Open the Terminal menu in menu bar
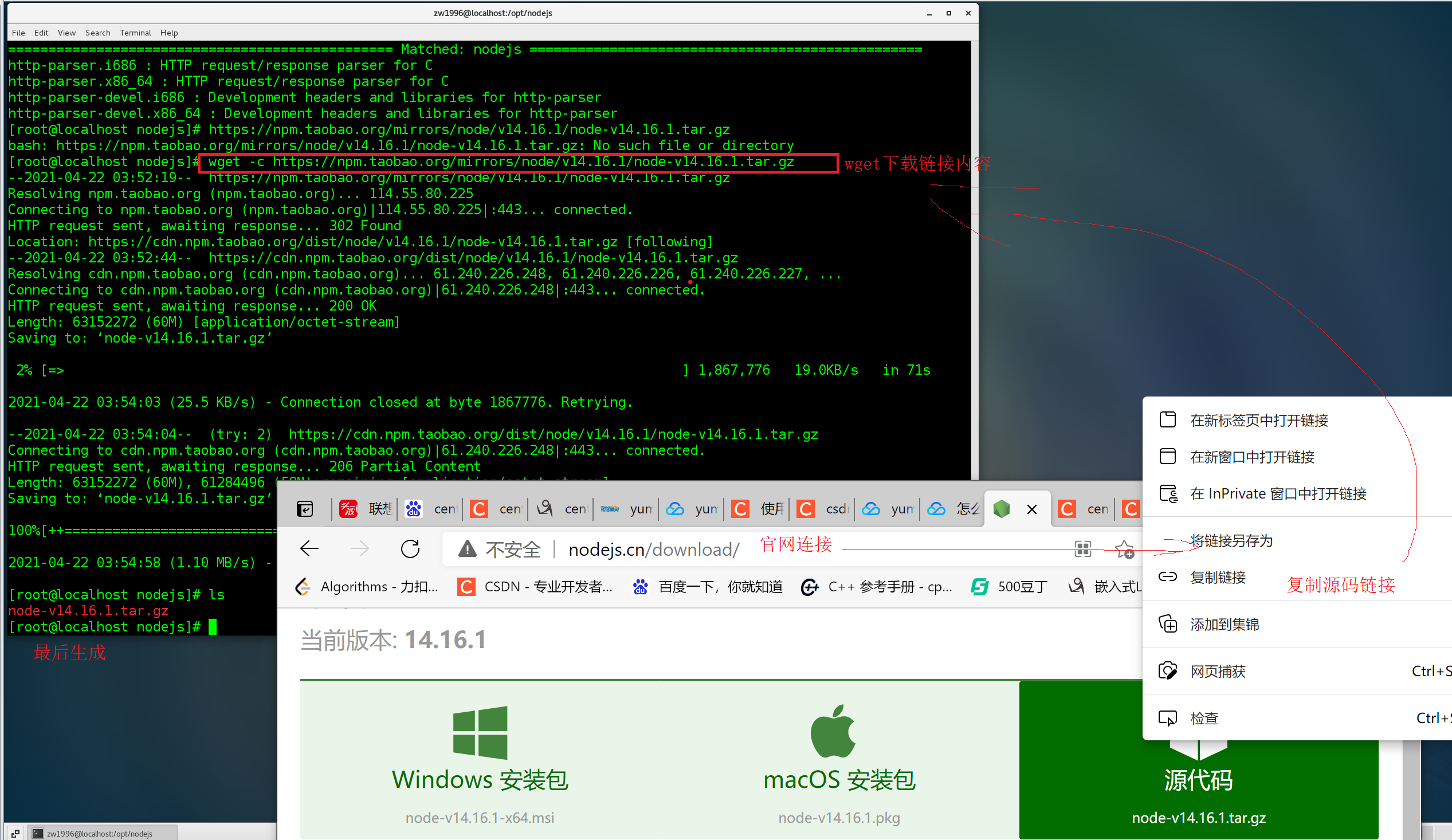Viewport: 1452px width, 840px height. click(135, 33)
